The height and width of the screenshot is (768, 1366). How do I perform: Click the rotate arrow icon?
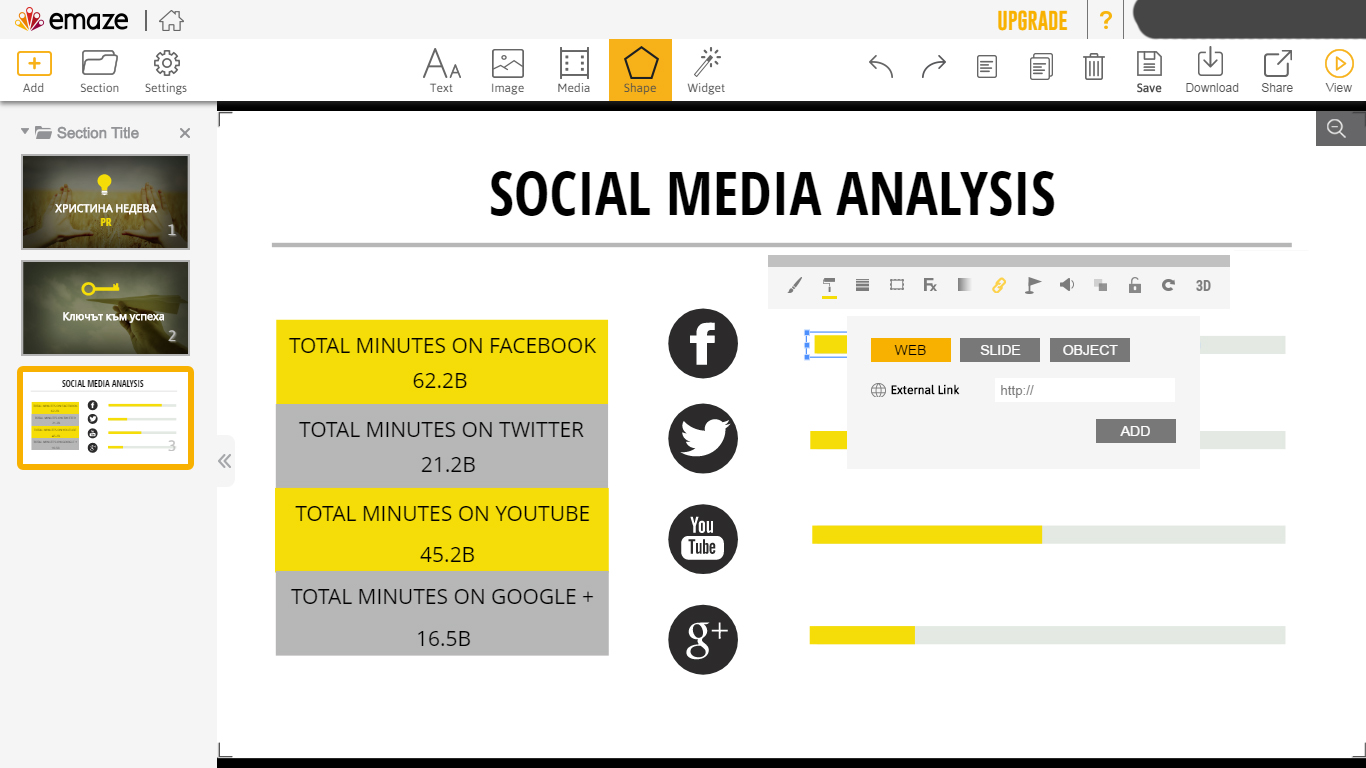click(1168, 285)
